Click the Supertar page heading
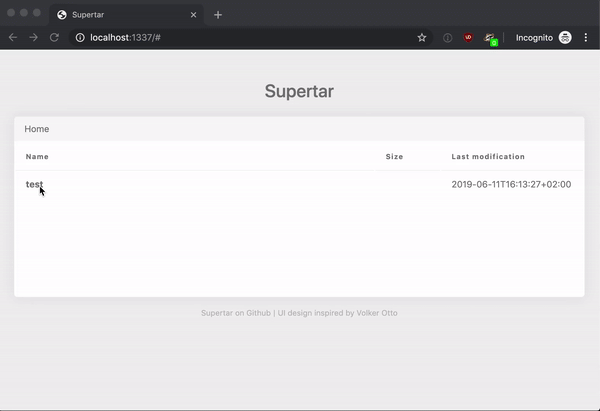This screenshot has height=411, width=600. [x=299, y=91]
